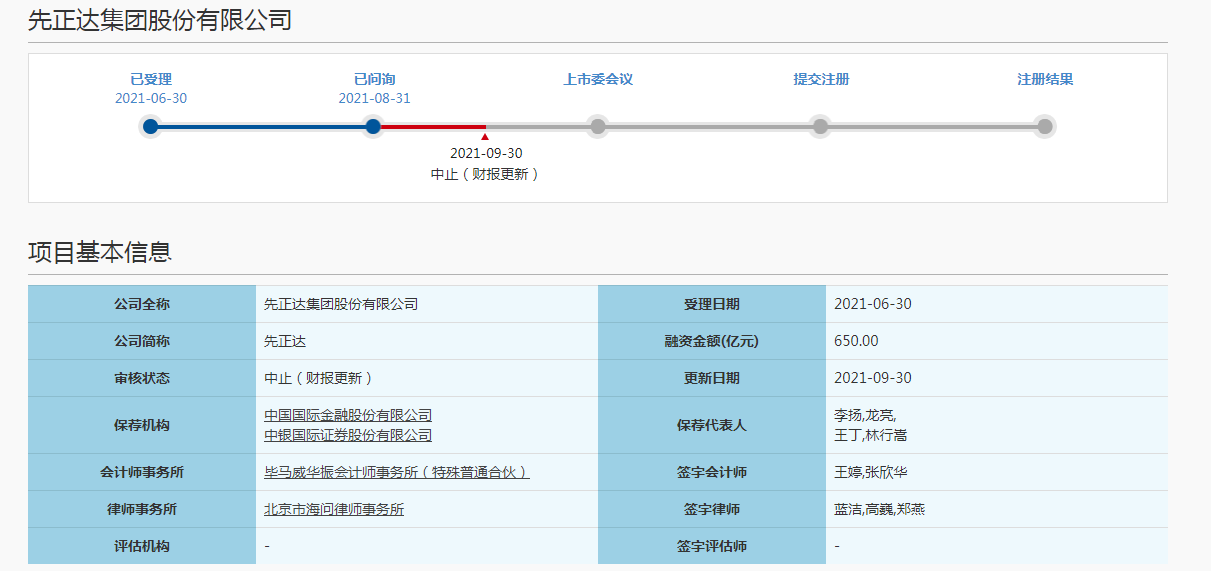
Task: Click the 2021-08-31 date under 已问询
Action: click(x=374, y=98)
